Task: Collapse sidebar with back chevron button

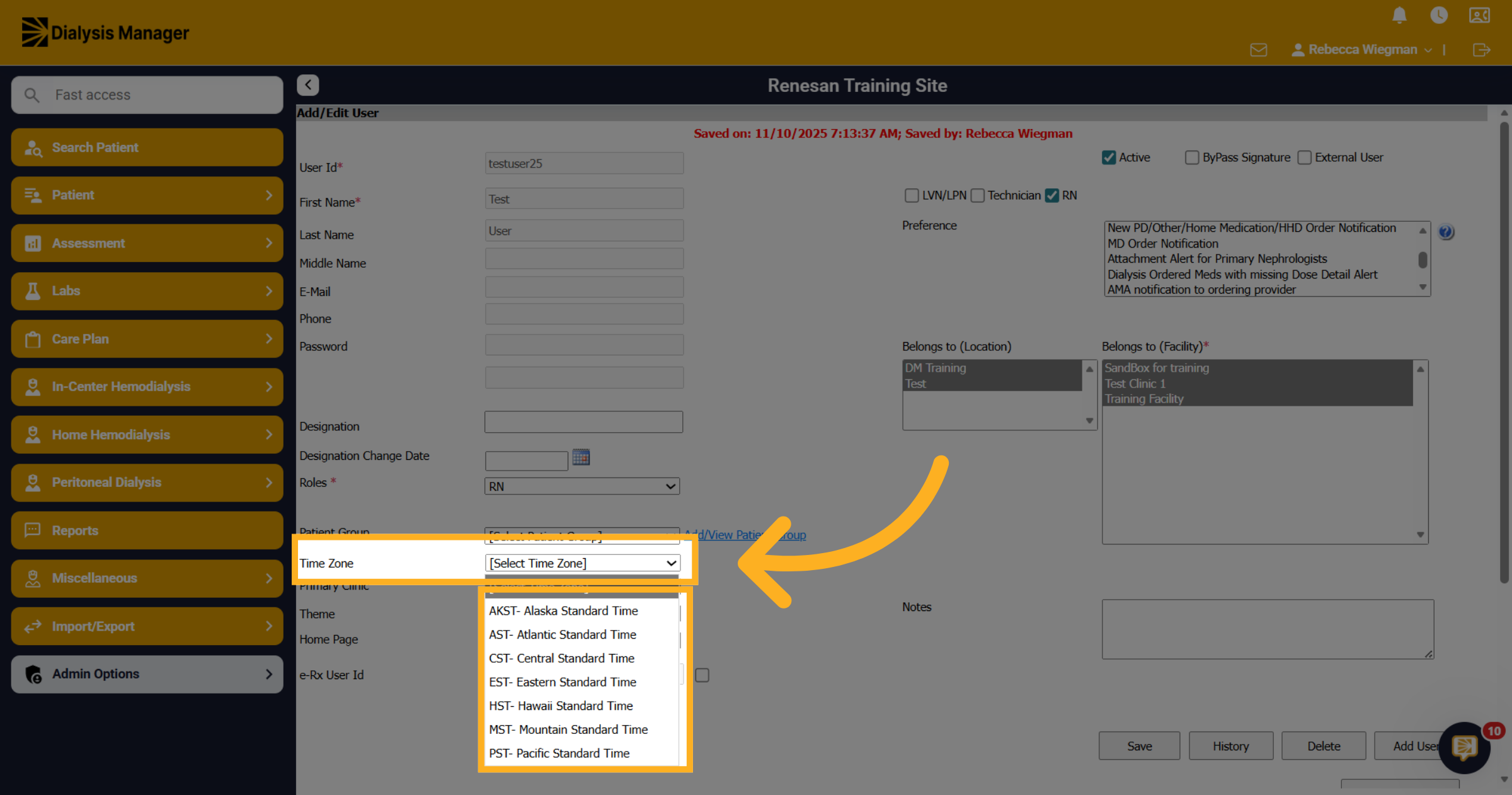Action: tap(308, 84)
